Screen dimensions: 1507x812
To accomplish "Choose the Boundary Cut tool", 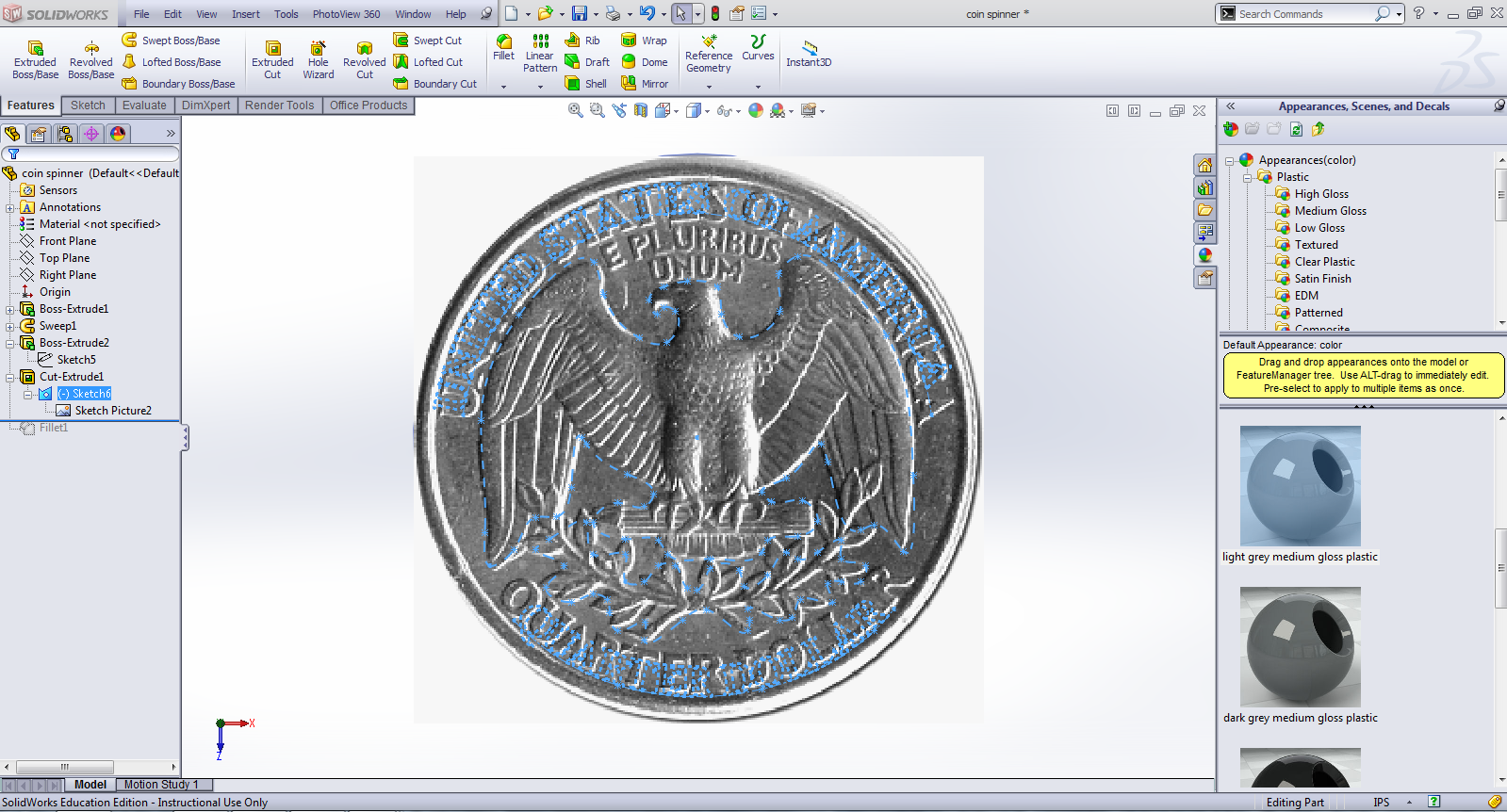I will [x=435, y=84].
